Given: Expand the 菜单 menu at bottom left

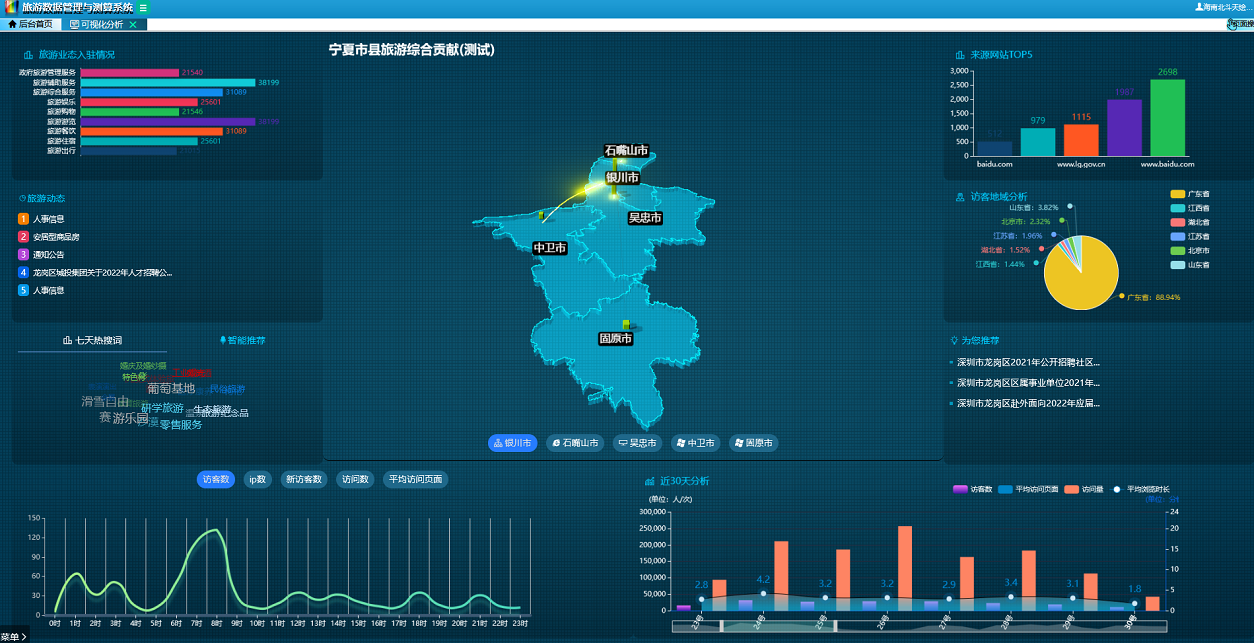Looking at the screenshot, I should coord(13,636).
